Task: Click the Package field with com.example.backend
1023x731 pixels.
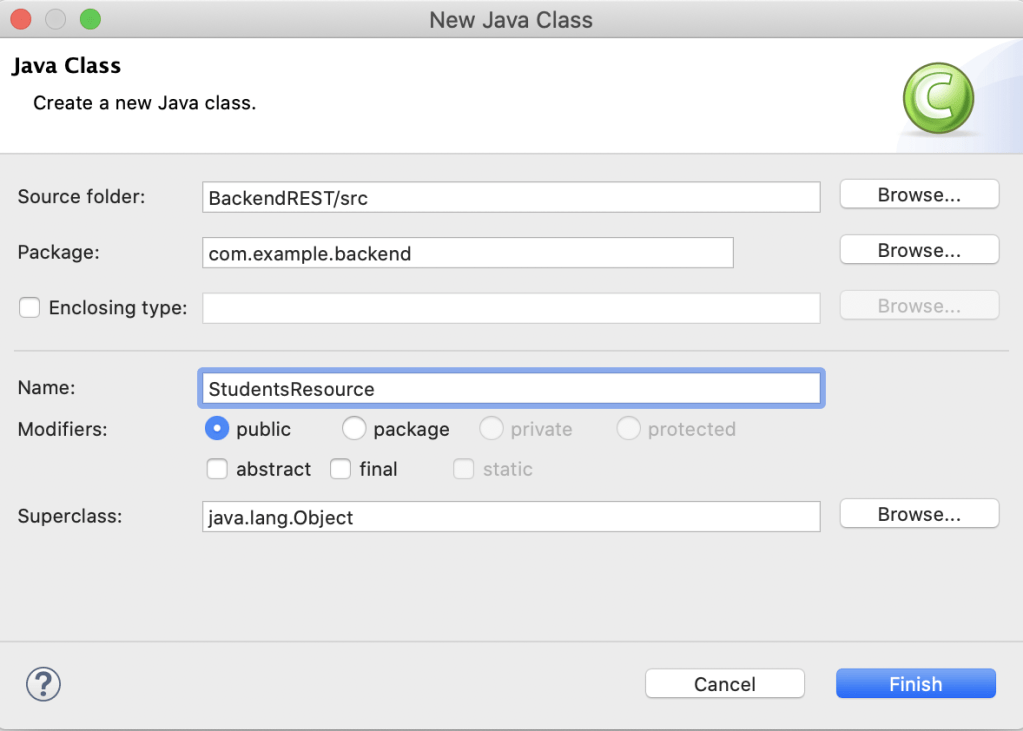Action: coord(467,253)
